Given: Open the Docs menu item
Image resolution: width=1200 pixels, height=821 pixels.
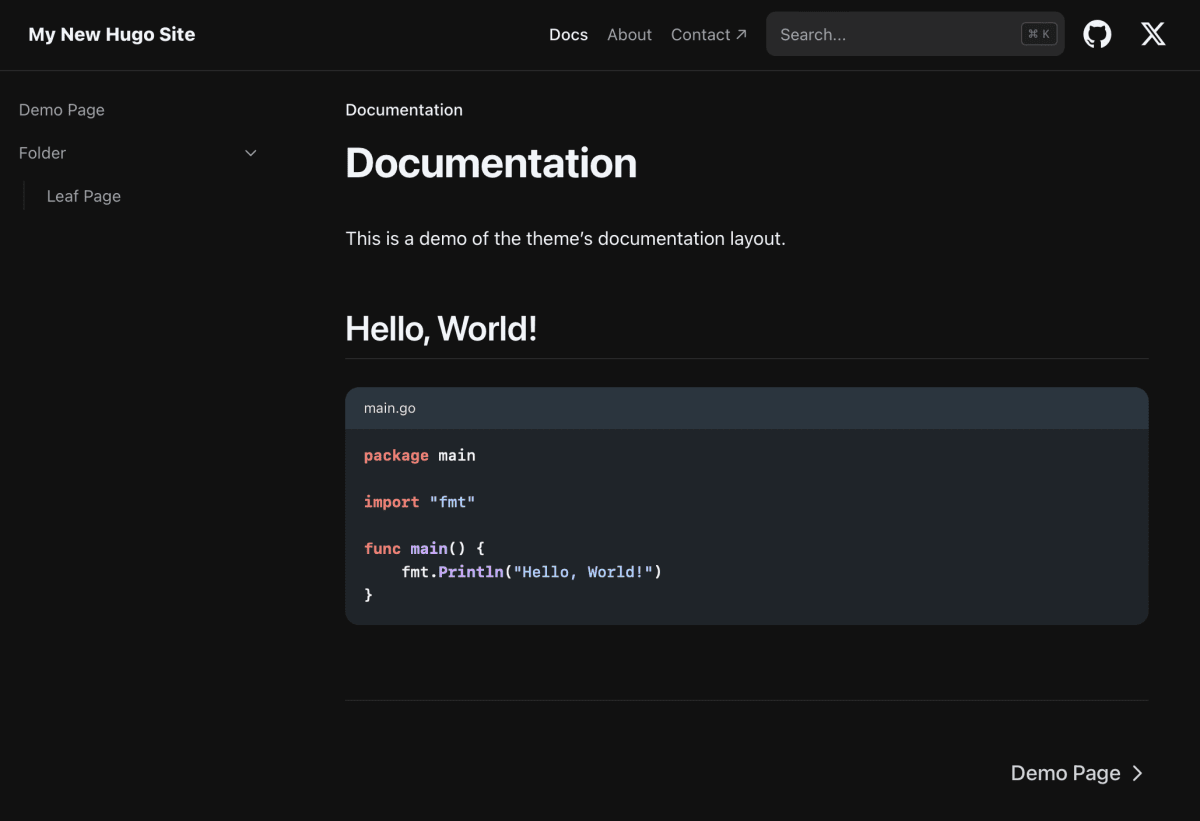Looking at the screenshot, I should (x=568, y=34).
